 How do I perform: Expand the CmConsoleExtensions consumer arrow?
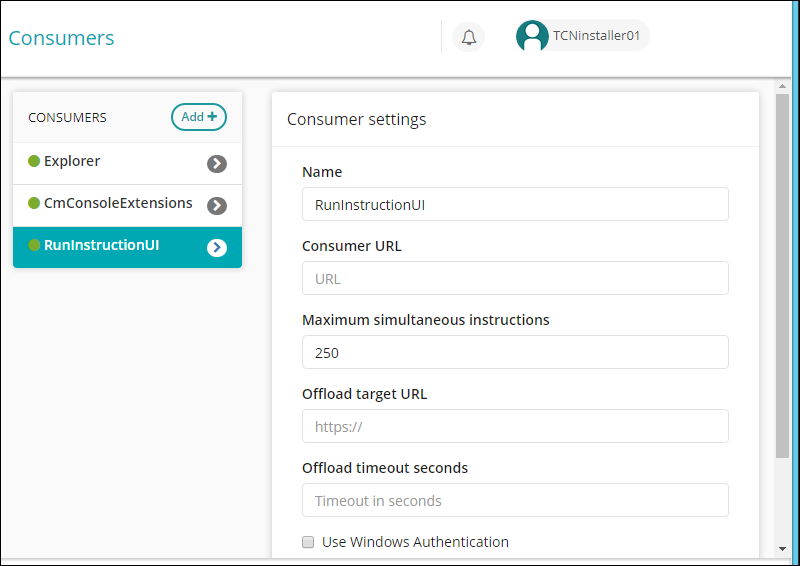coord(217,206)
